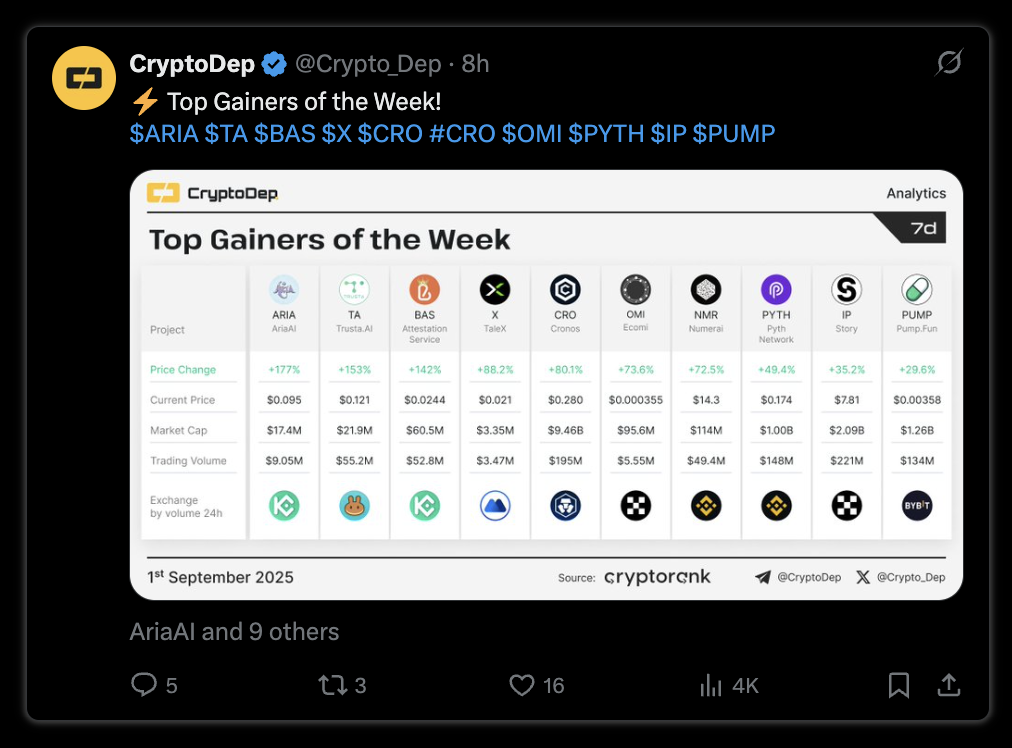This screenshot has width=1012, height=748.
Task: Bookmark this CryptoDep post
Action: click(x=898, y=685)
